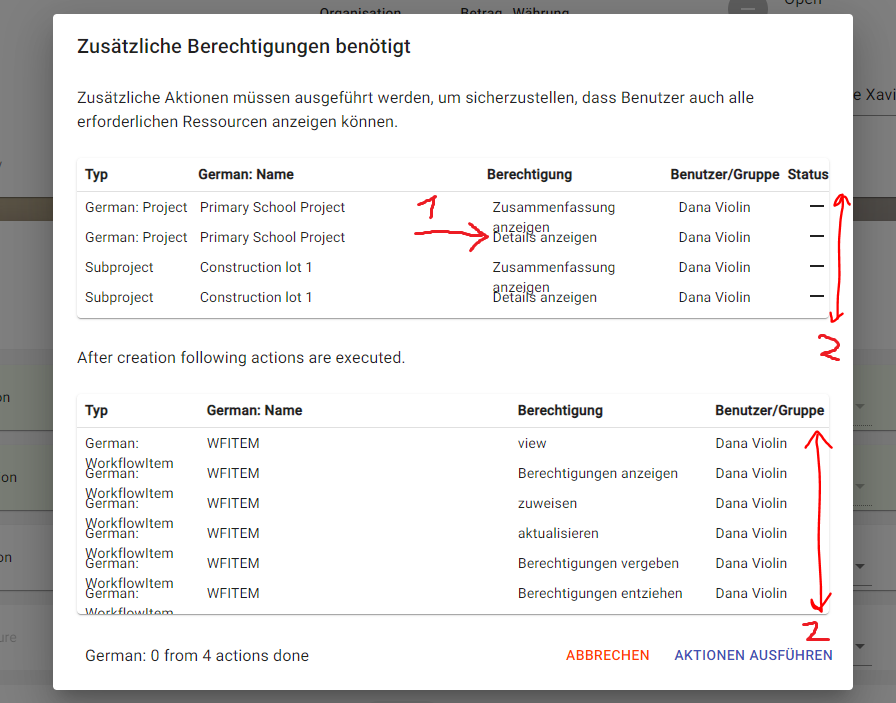
Task: Click the minus icon inside the Open button
Action: pos(748,10)
